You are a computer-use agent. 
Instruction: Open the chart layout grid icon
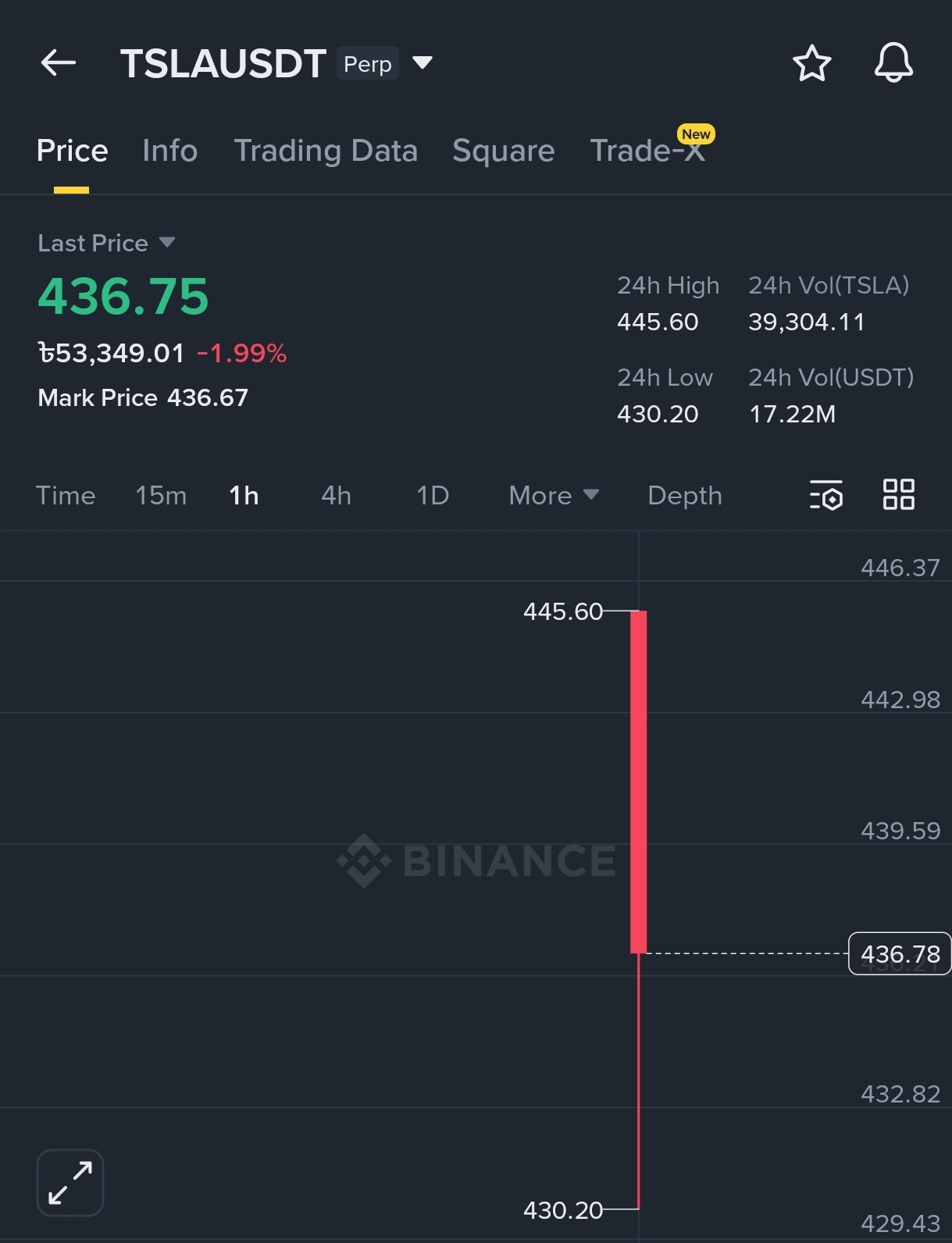point(898,495)
